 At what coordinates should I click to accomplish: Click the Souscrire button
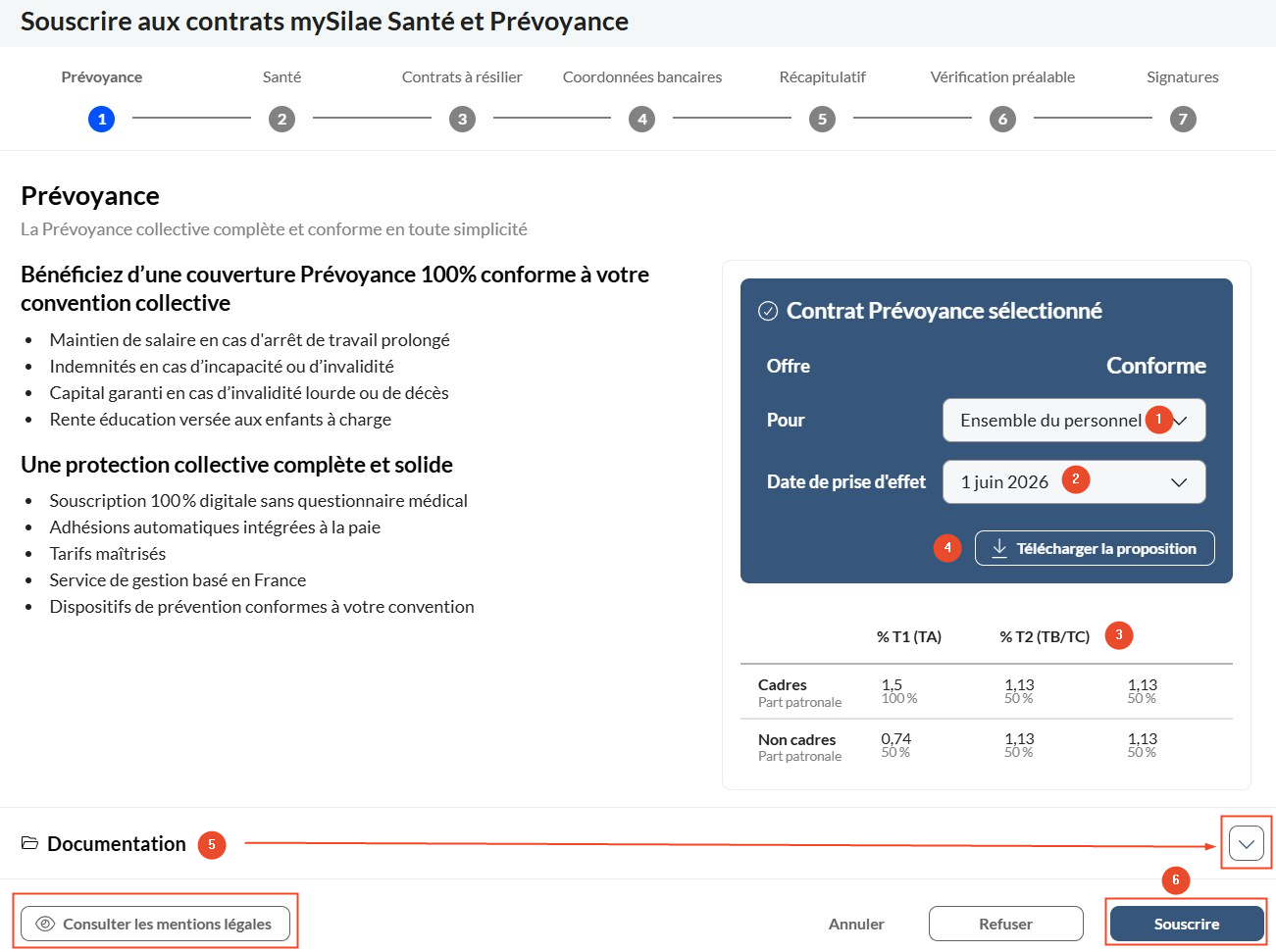(1187, 924)
